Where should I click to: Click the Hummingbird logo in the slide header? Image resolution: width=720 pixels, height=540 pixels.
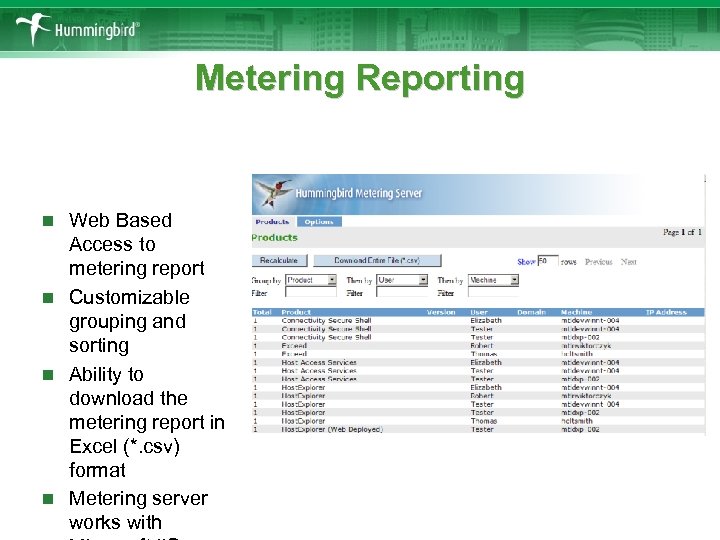click(77, 29)
